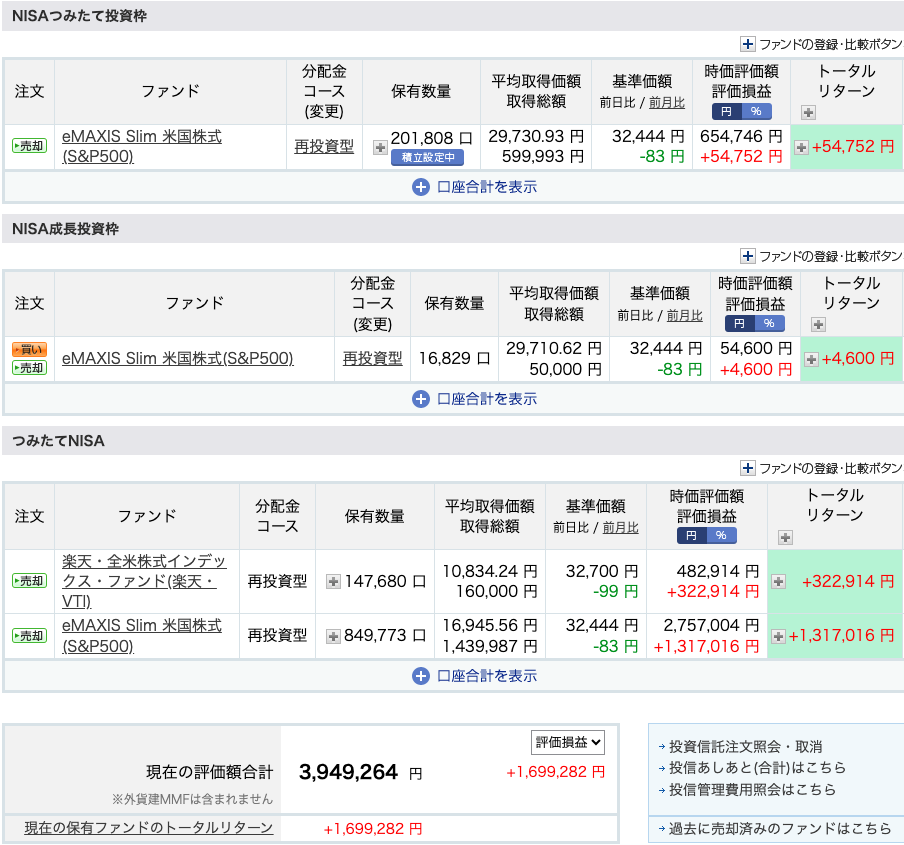This screenshot has width=904, height=845.
Task: Click average price 10,834.24 円
Action: click(490, 571)
